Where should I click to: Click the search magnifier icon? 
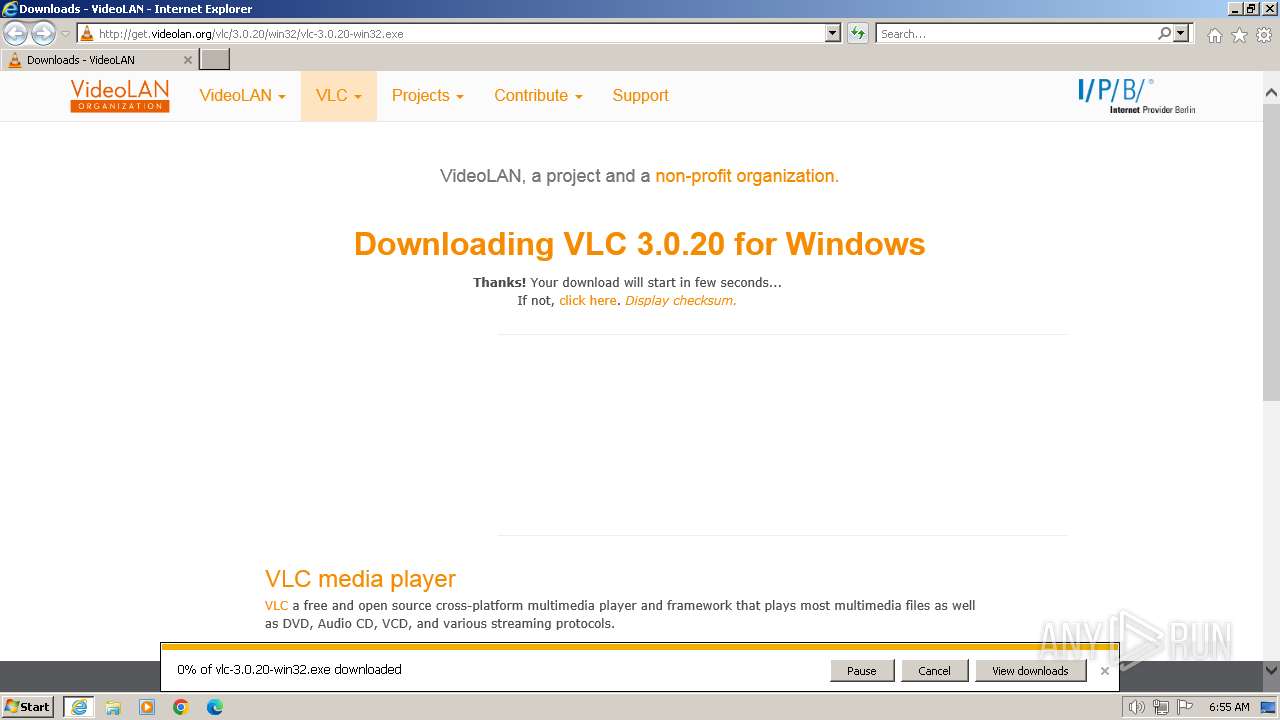(x=1164, y=33)
